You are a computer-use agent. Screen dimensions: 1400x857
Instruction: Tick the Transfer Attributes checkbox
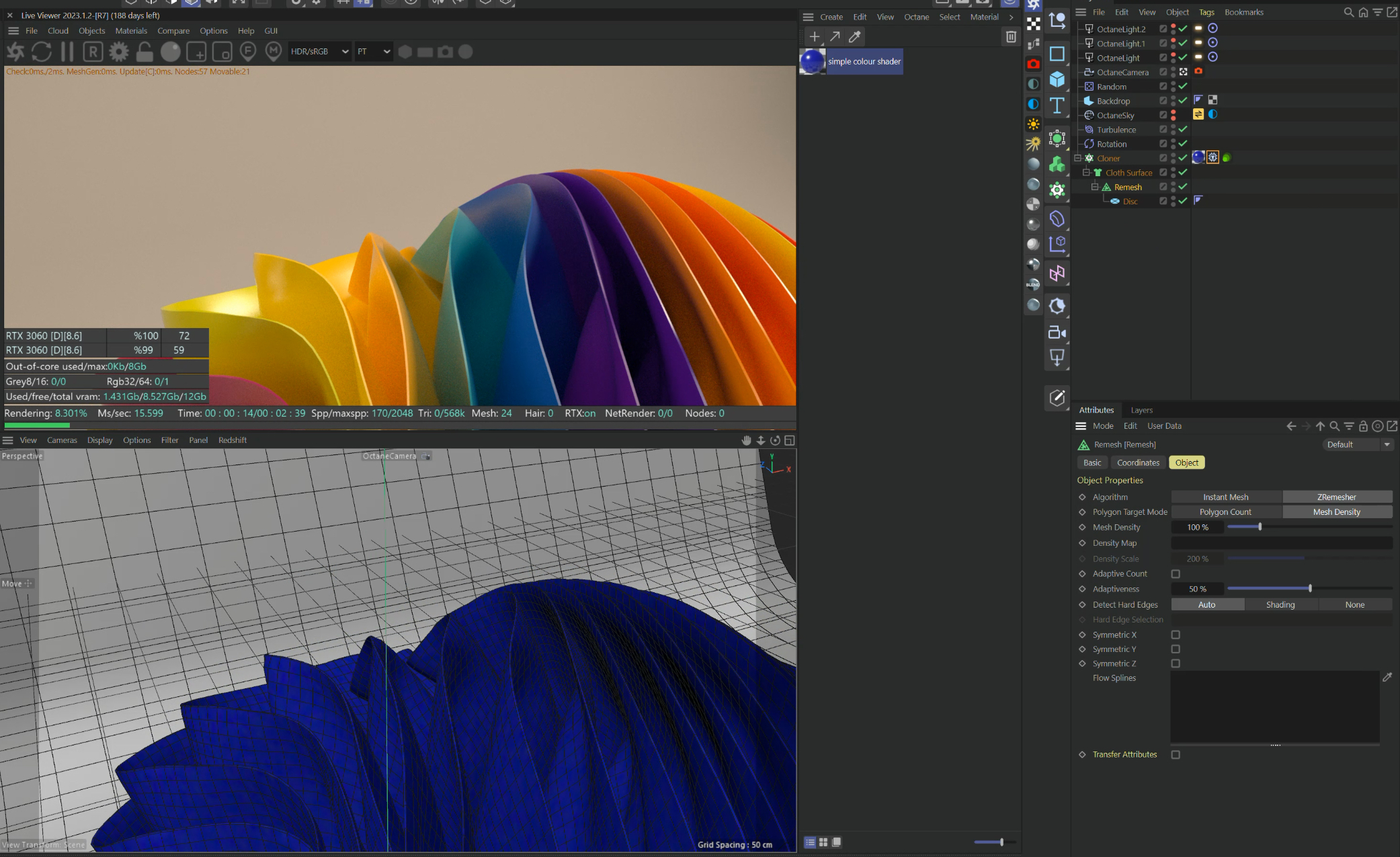[1176, 755]
